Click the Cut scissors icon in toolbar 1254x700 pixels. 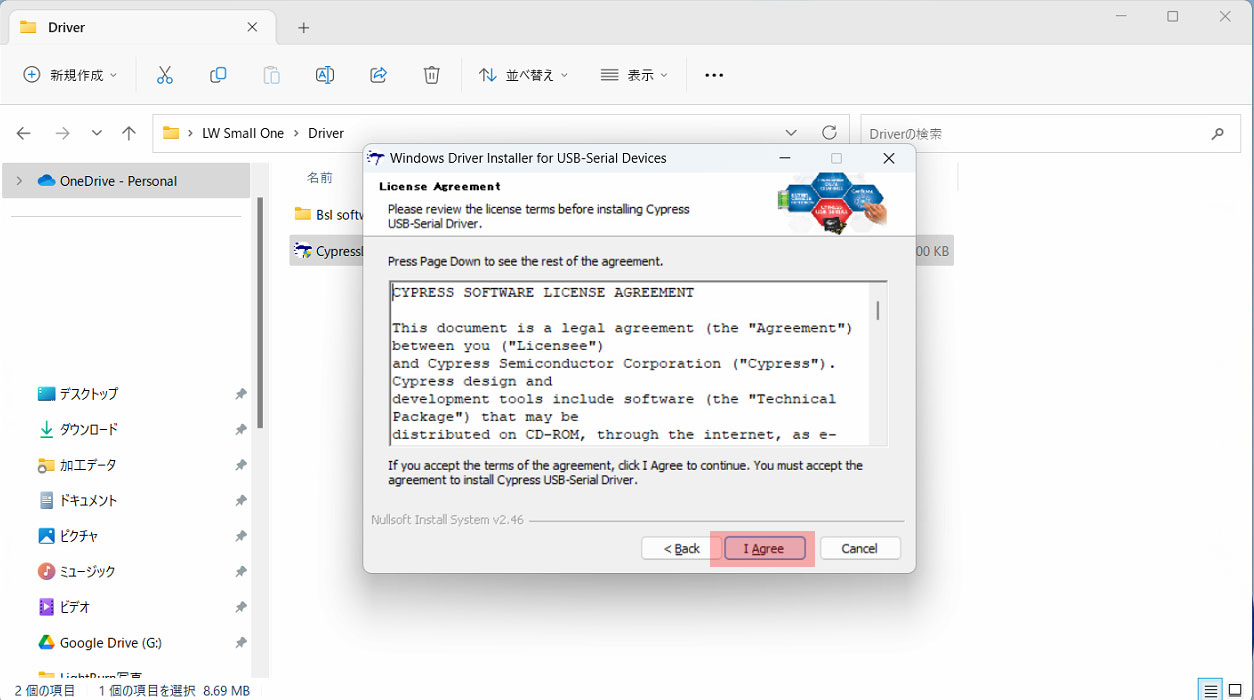(165, 75)
